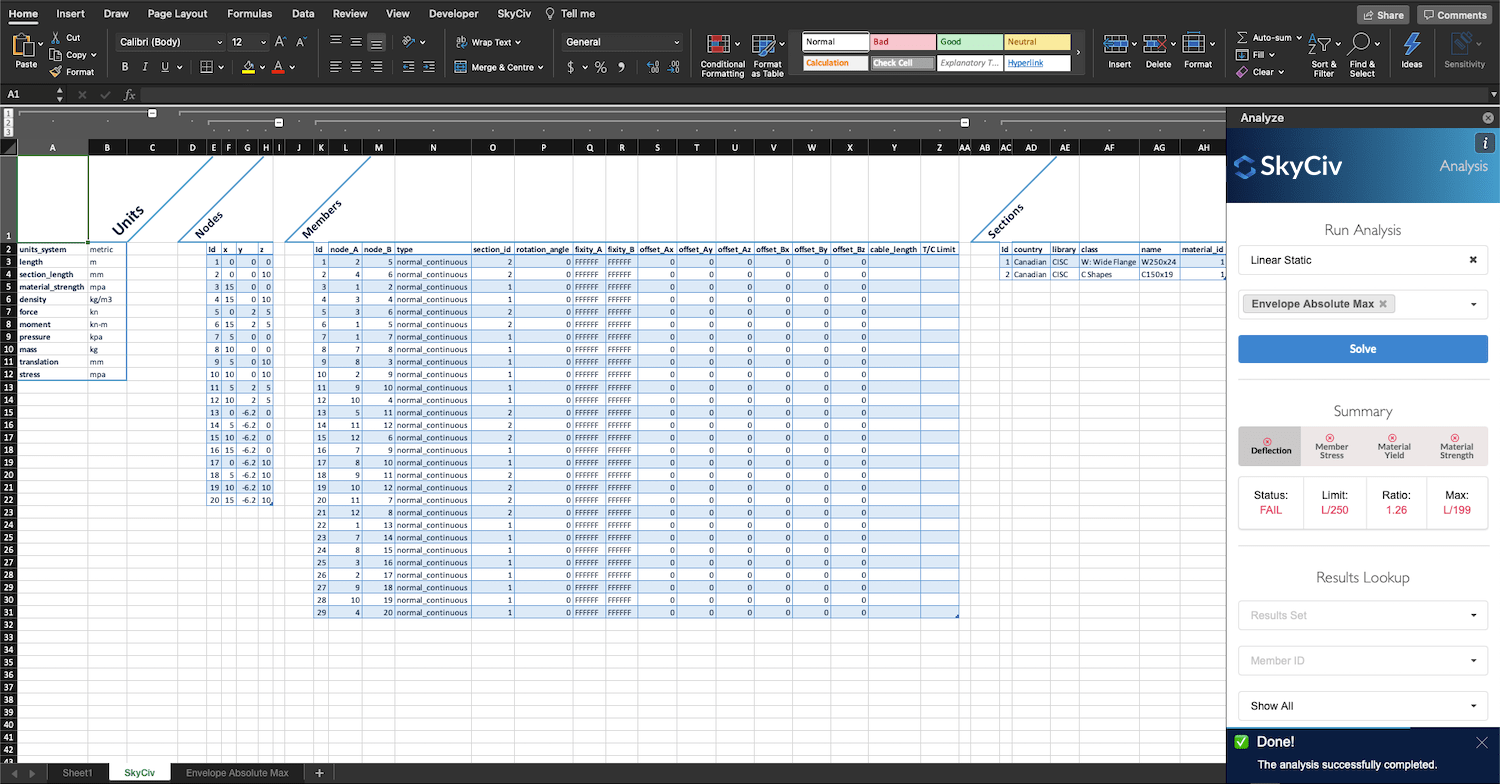Open the Envelope Absolute Max sheet

[x=237, y=772]
